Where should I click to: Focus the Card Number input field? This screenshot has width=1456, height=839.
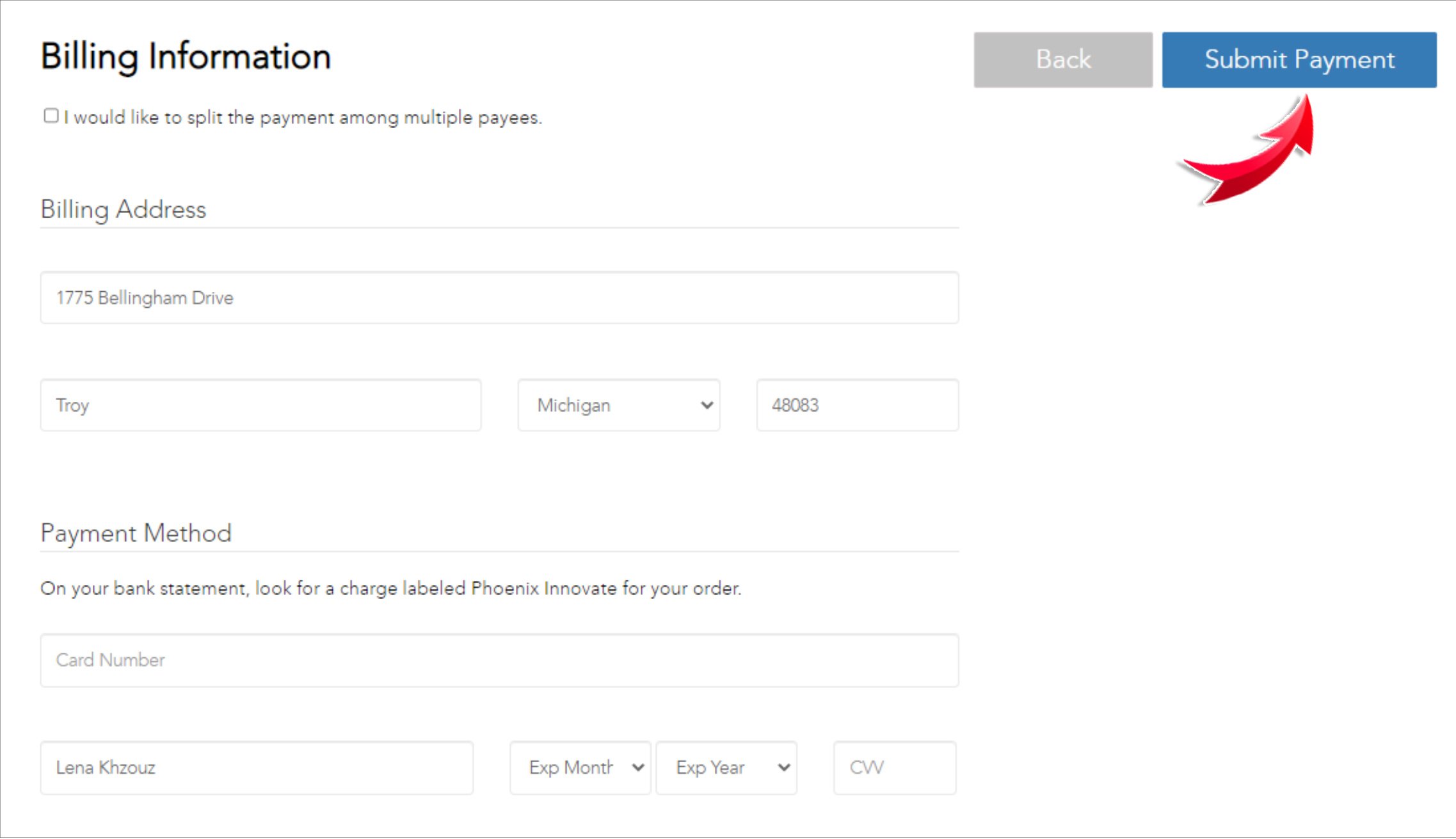pyautogui.click(x=499, y=660)
